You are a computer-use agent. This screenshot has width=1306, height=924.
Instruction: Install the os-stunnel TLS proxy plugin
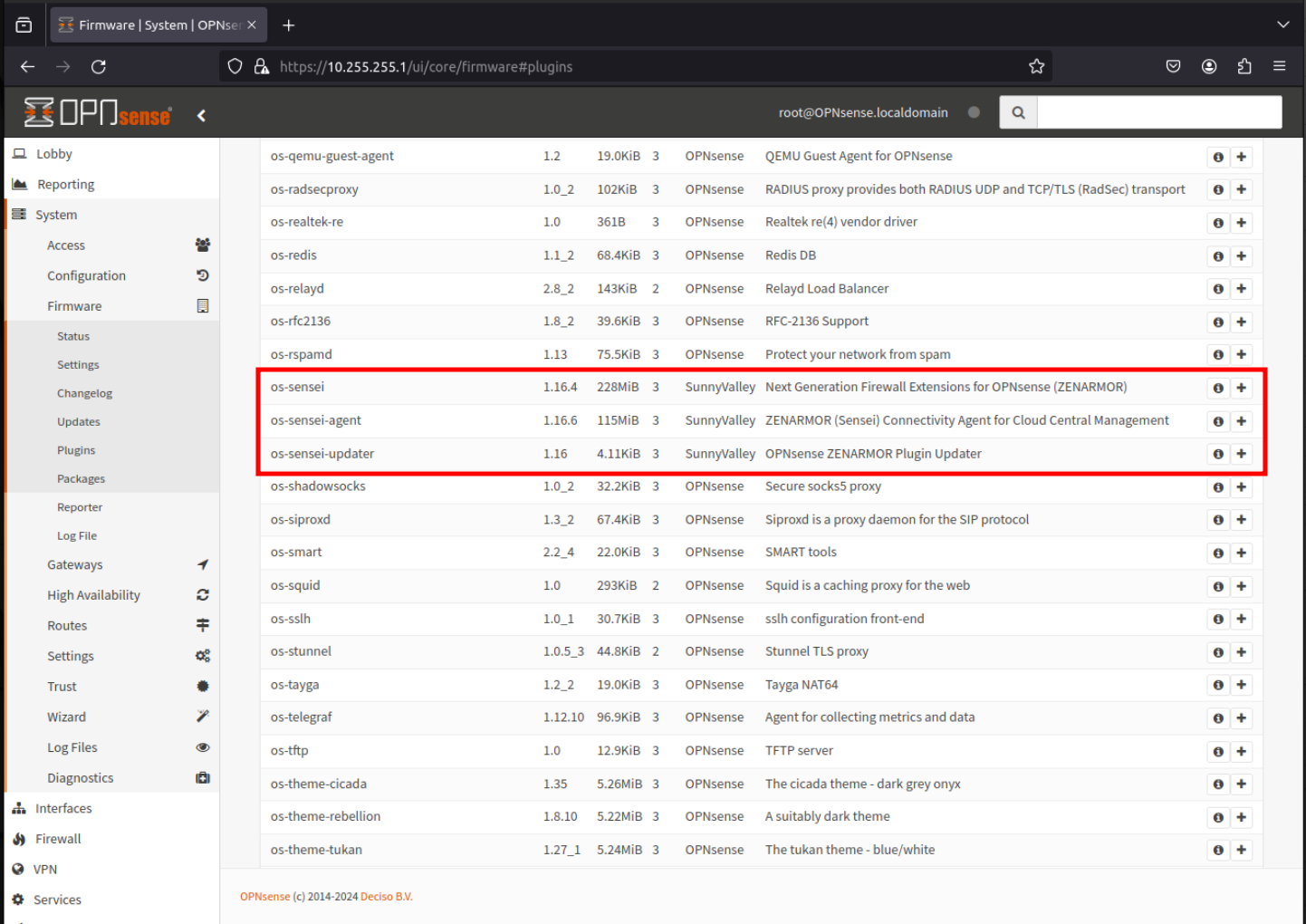tap(1241, 652)
